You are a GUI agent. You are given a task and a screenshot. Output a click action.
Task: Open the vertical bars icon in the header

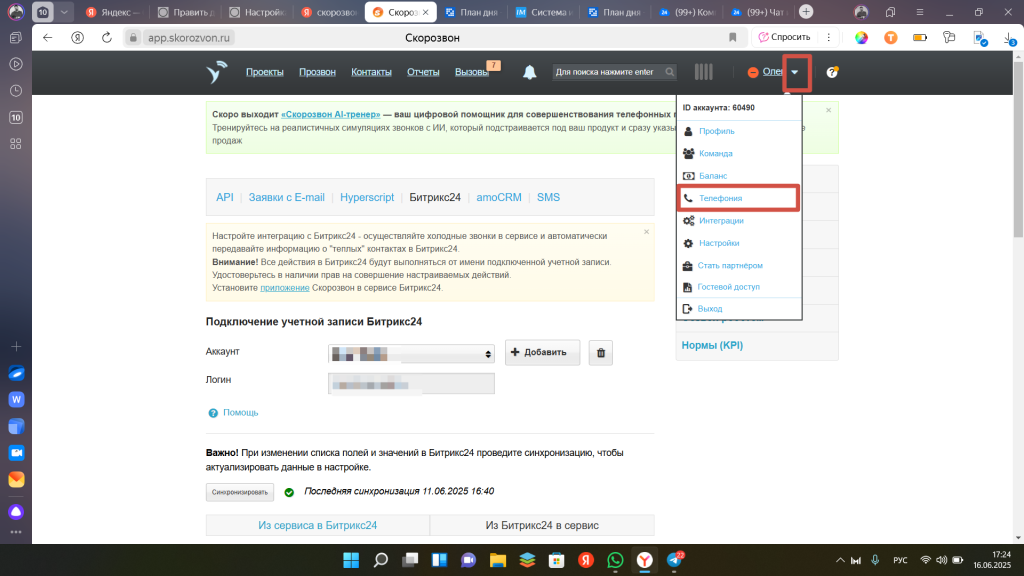point(703,72)
